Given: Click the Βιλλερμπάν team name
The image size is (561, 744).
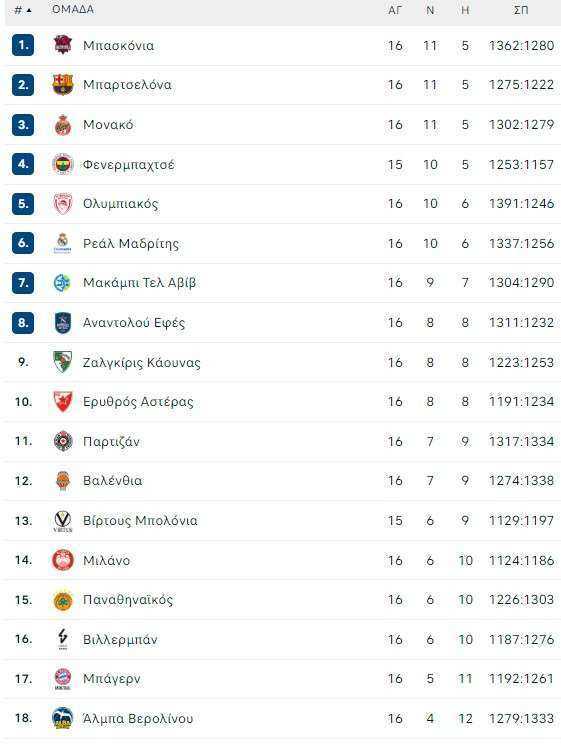Looking at the screenshot, I should 120,640.
